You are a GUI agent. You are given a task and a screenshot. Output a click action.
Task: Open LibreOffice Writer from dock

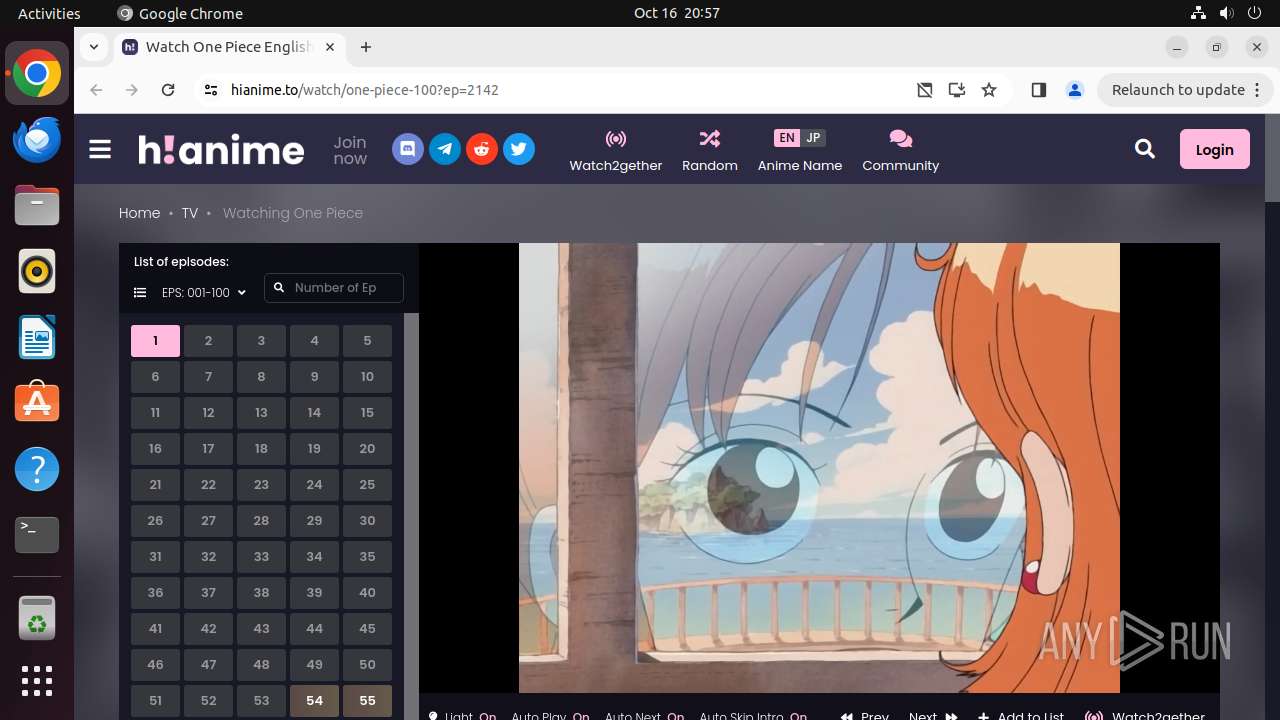pyautogui.click(x=37, y=337)
